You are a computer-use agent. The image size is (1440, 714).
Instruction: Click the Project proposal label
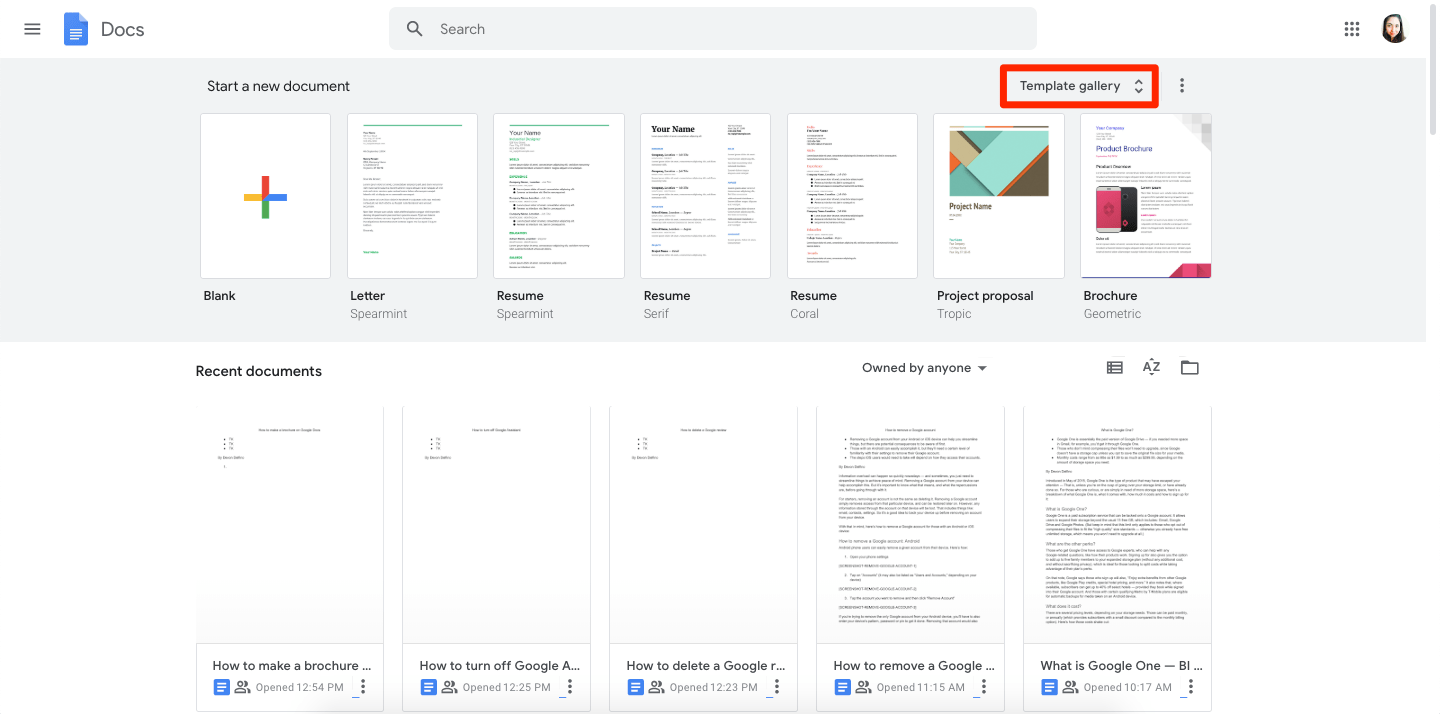pyautogui.click(x=984, y=296)
